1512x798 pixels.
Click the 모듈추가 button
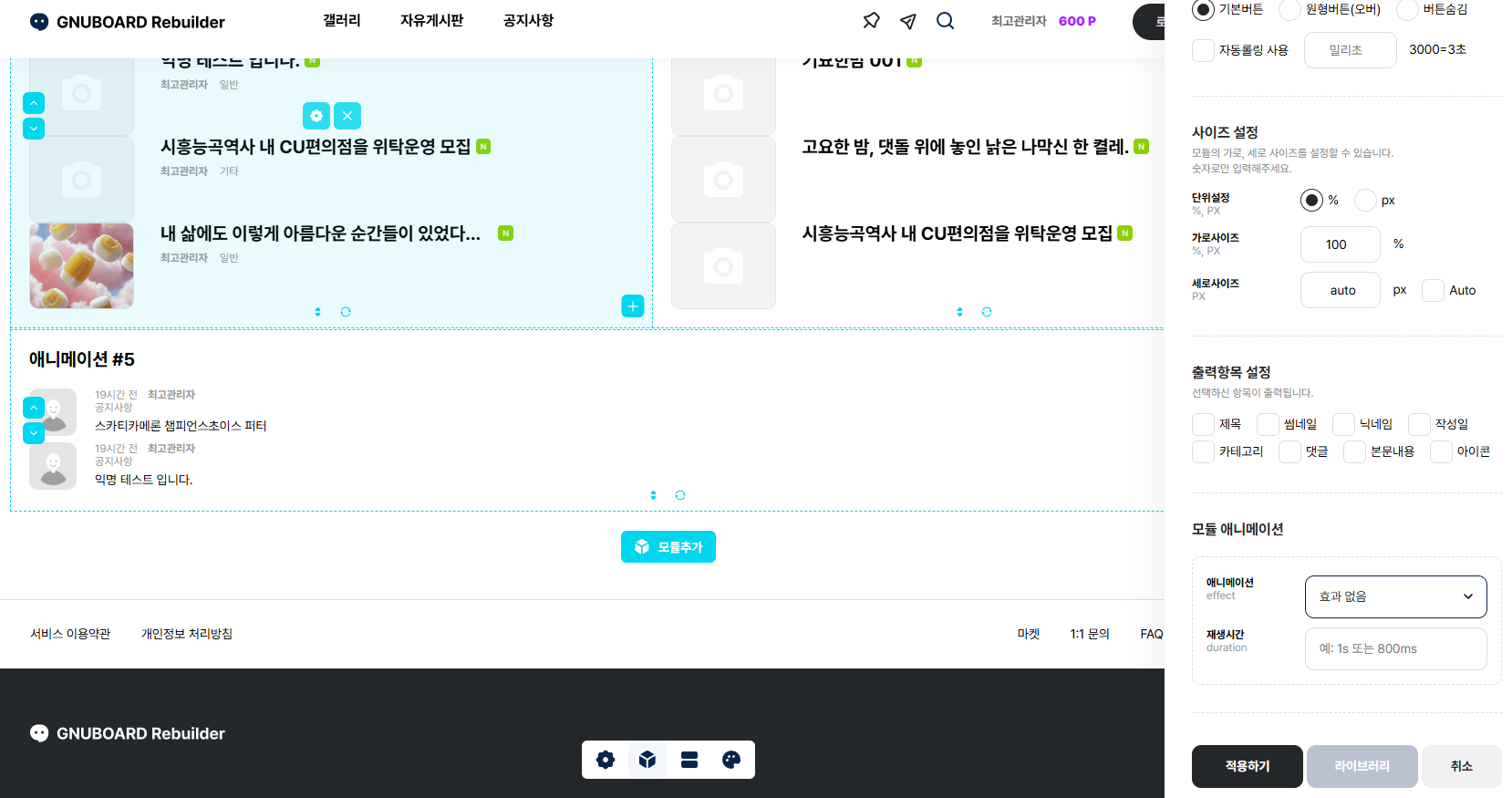click(668, 547)
